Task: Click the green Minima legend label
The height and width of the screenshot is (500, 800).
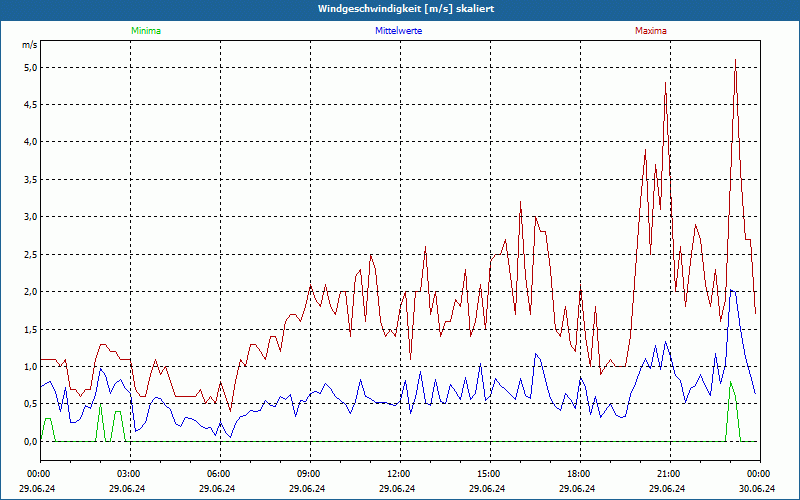Action: coord(145,31)
